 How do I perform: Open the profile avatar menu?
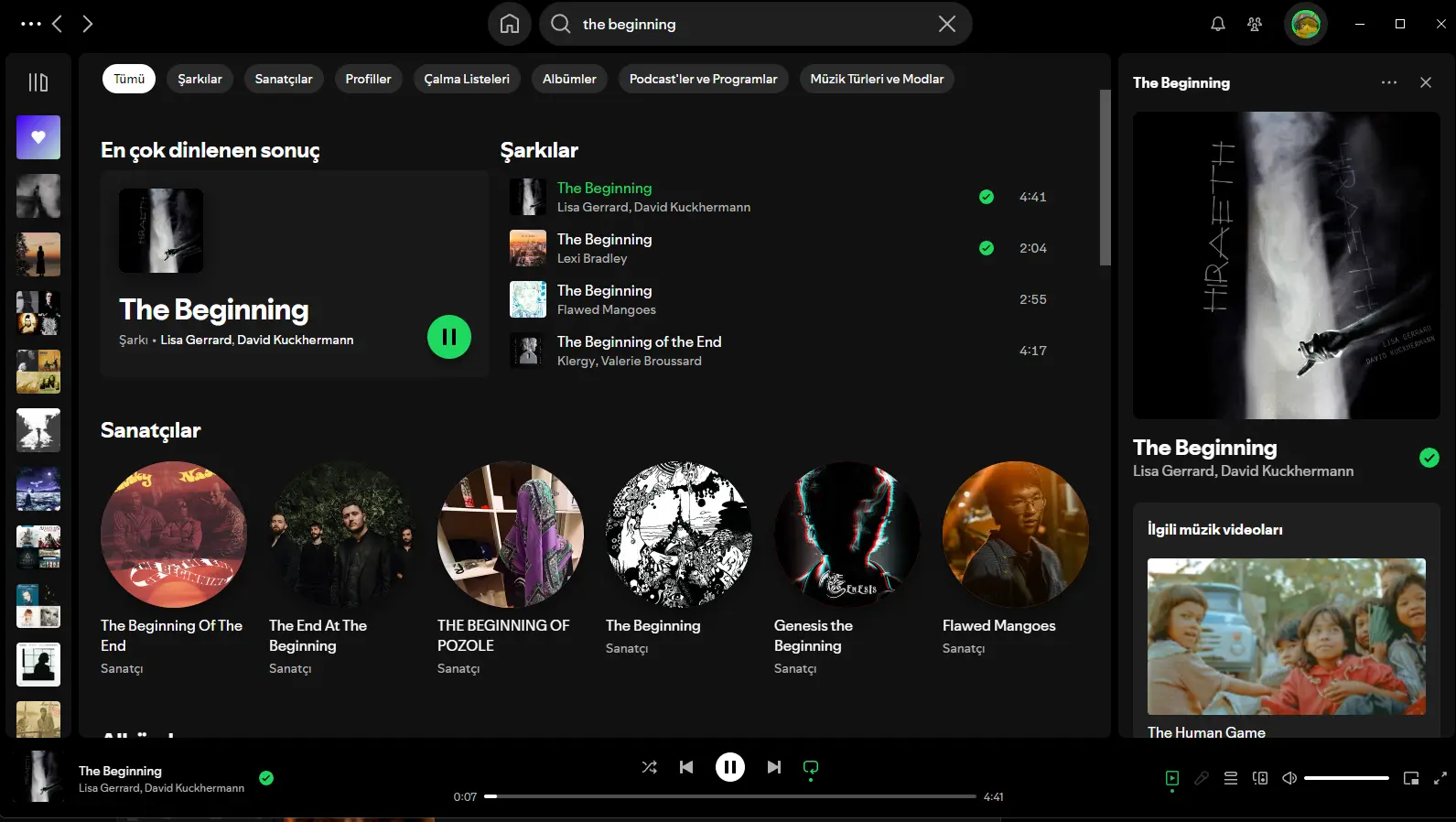(x=1306, y=24)
